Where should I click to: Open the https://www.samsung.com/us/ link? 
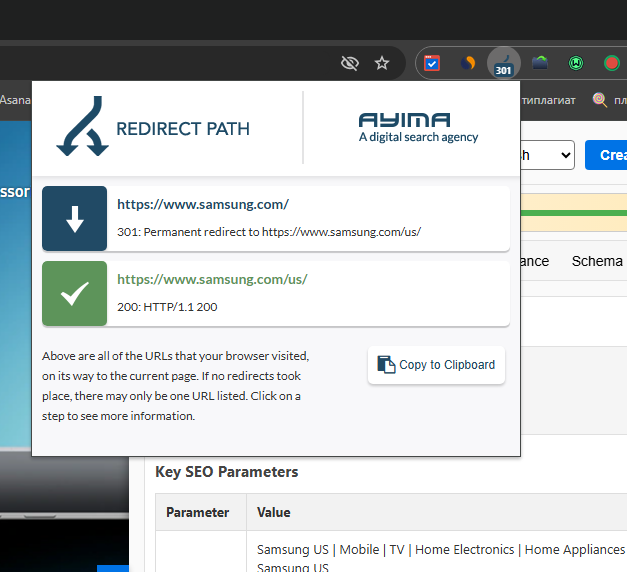[212, 279]
